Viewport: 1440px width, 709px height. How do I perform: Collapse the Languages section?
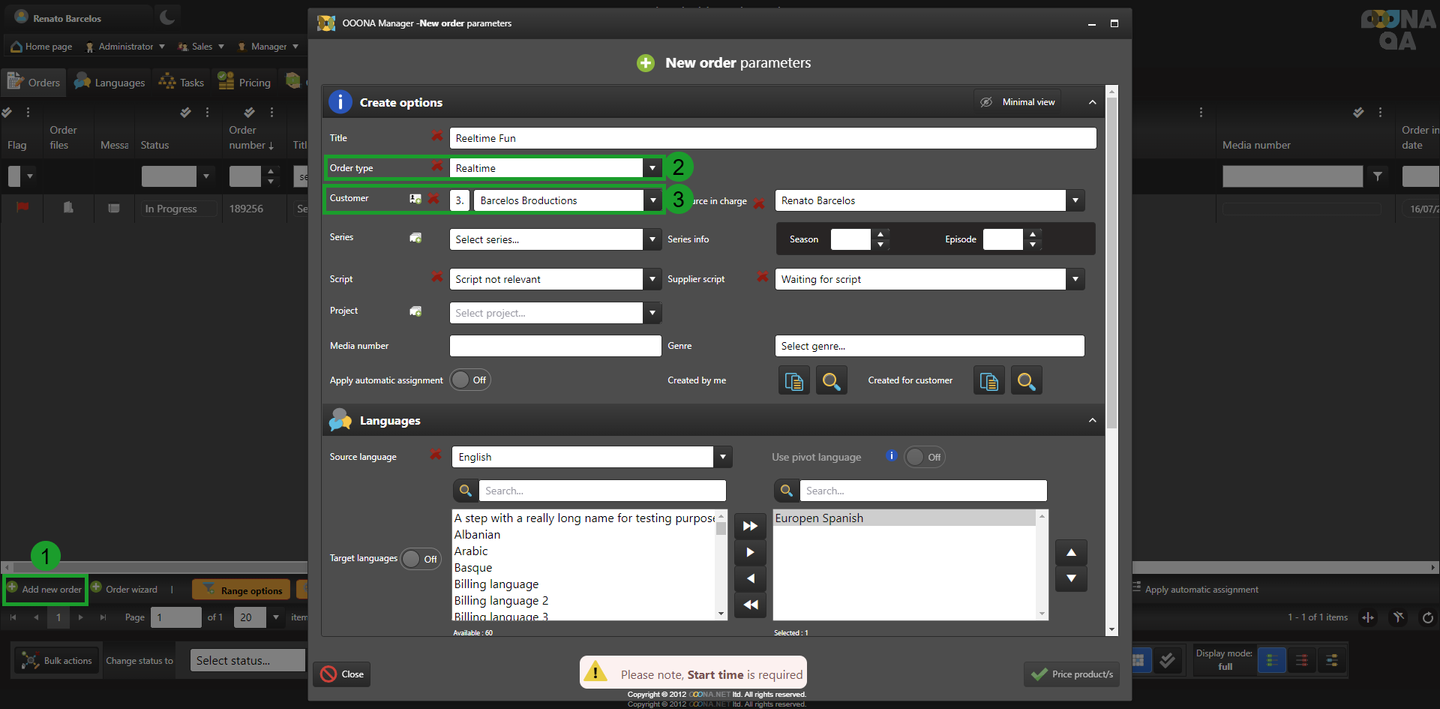coord(1092,421)
